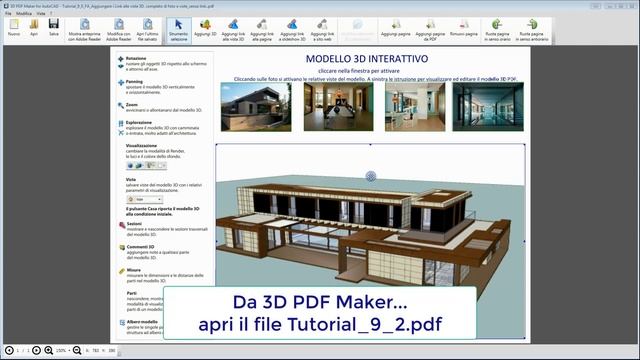Click Ruota pagina in senso antiorario
The image size is (640, 360).
coord(532,30)
